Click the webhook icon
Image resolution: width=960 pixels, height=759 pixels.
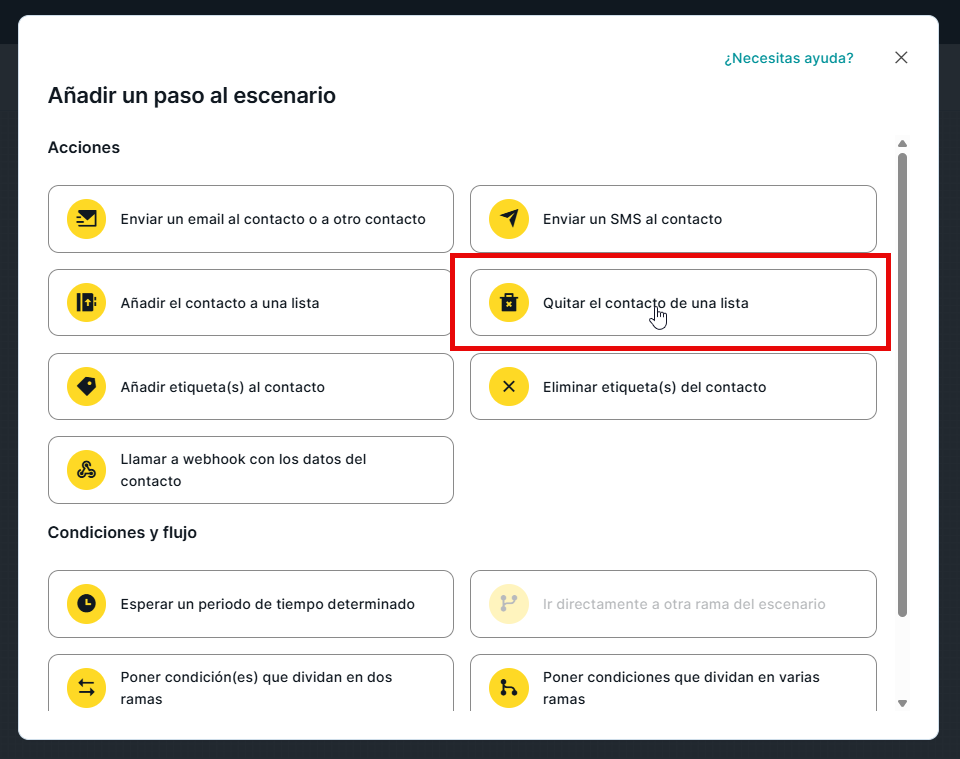pos(87,470)
